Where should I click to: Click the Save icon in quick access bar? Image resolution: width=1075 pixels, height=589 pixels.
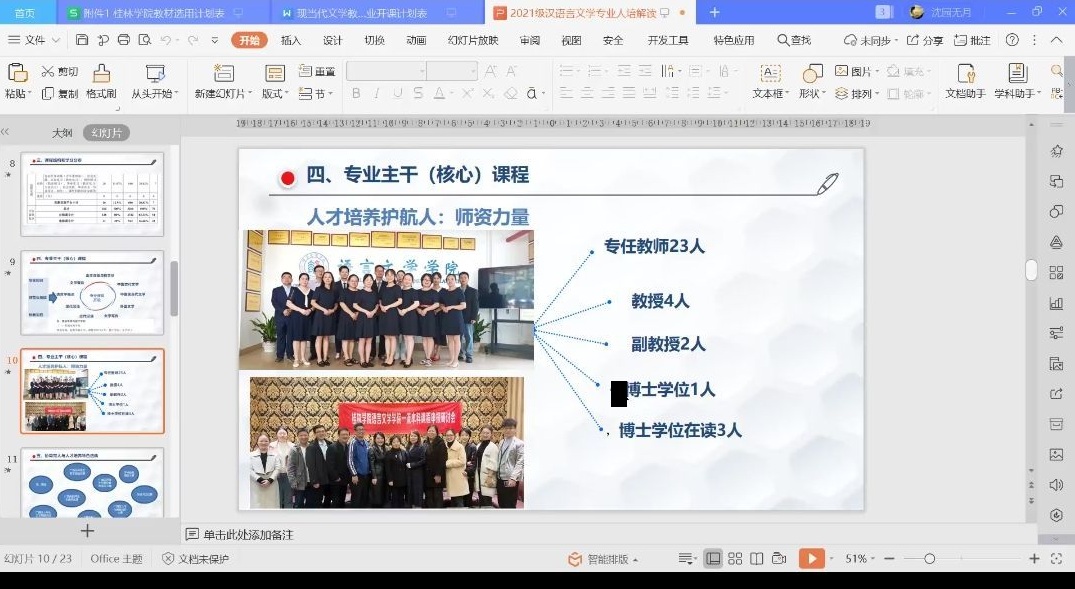coord(81,40)
